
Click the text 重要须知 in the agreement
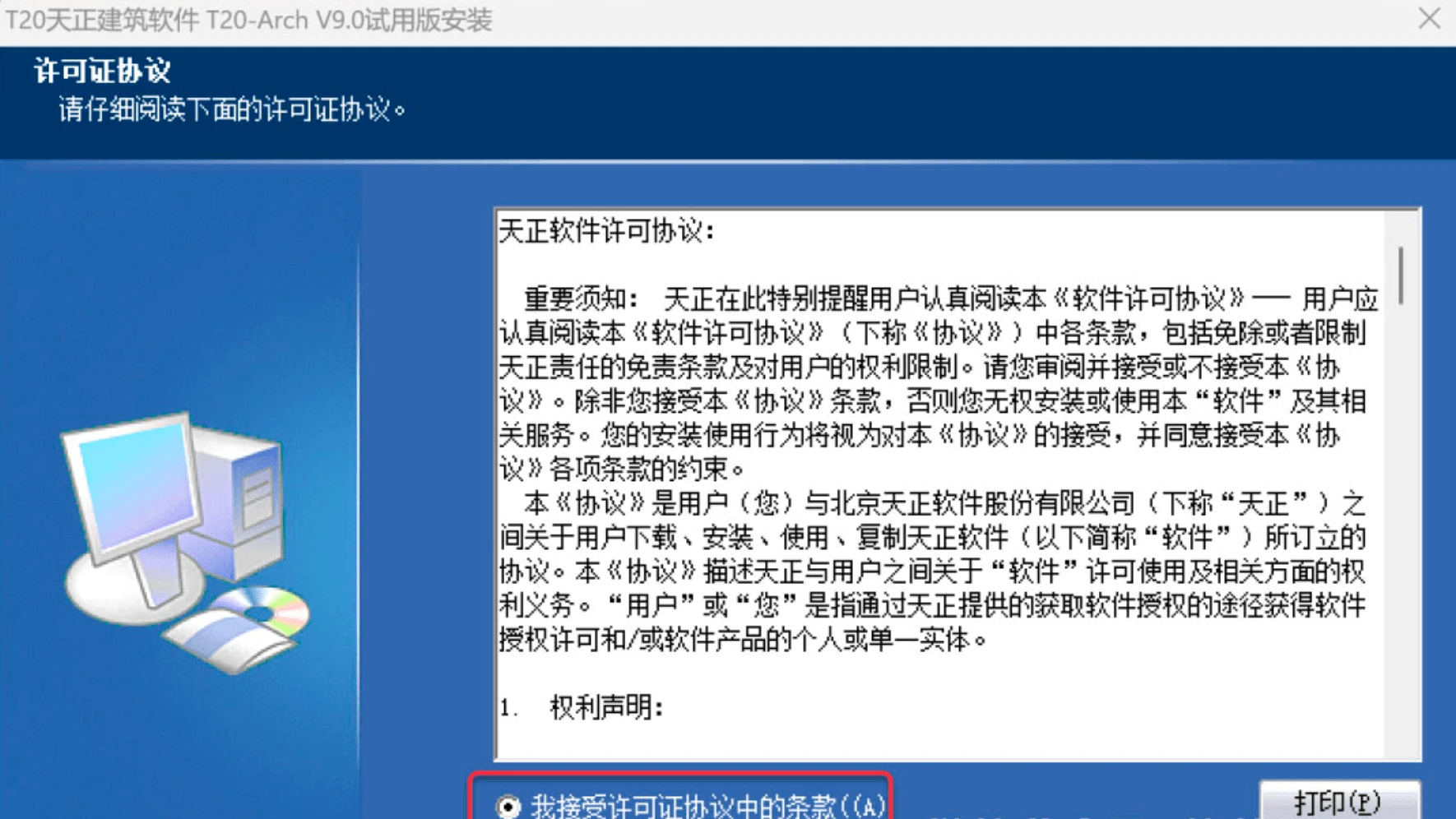(x=581, y=298)
